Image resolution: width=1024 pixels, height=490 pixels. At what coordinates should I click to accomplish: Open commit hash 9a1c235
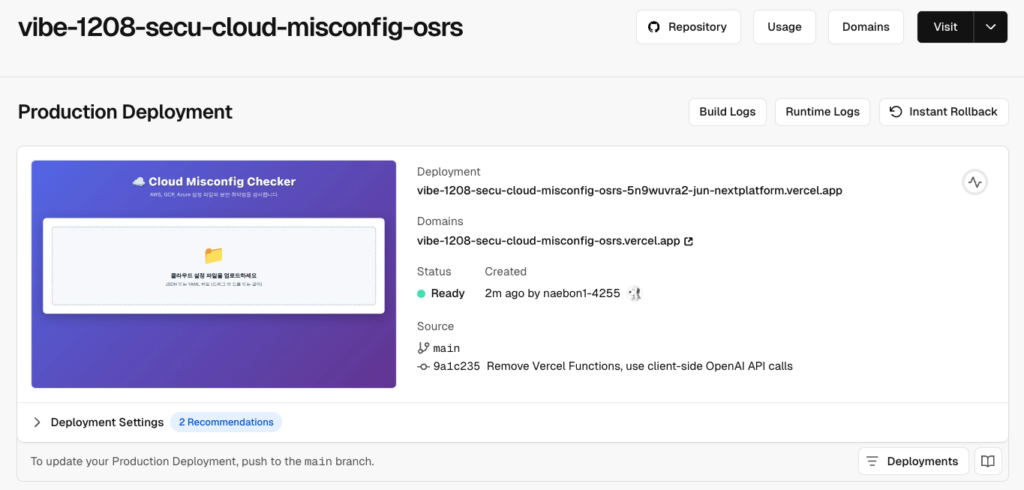click(456, 366)
